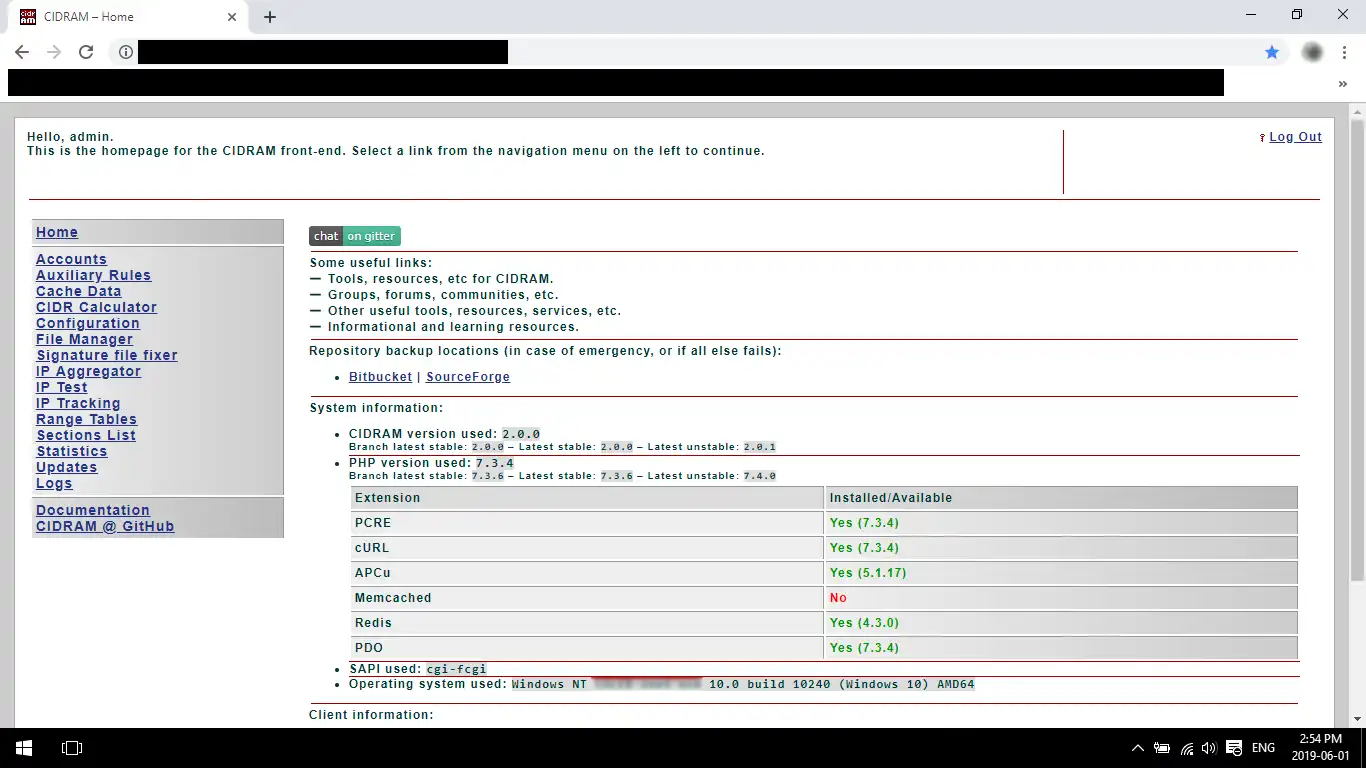Click the page's vertical scrollbar
The image size is (1366, 768).
pyautogui.click(x=1357, y=350)
